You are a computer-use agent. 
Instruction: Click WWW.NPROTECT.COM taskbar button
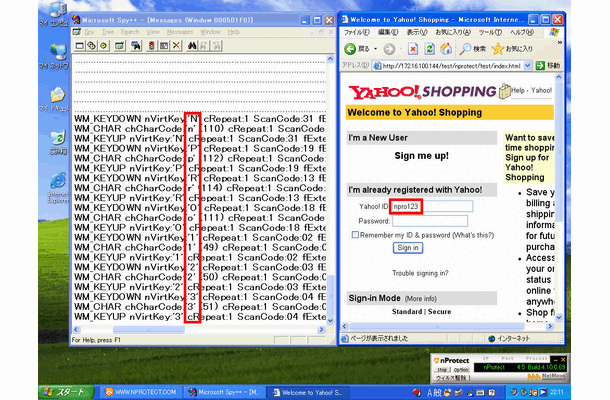pos(140,392)
